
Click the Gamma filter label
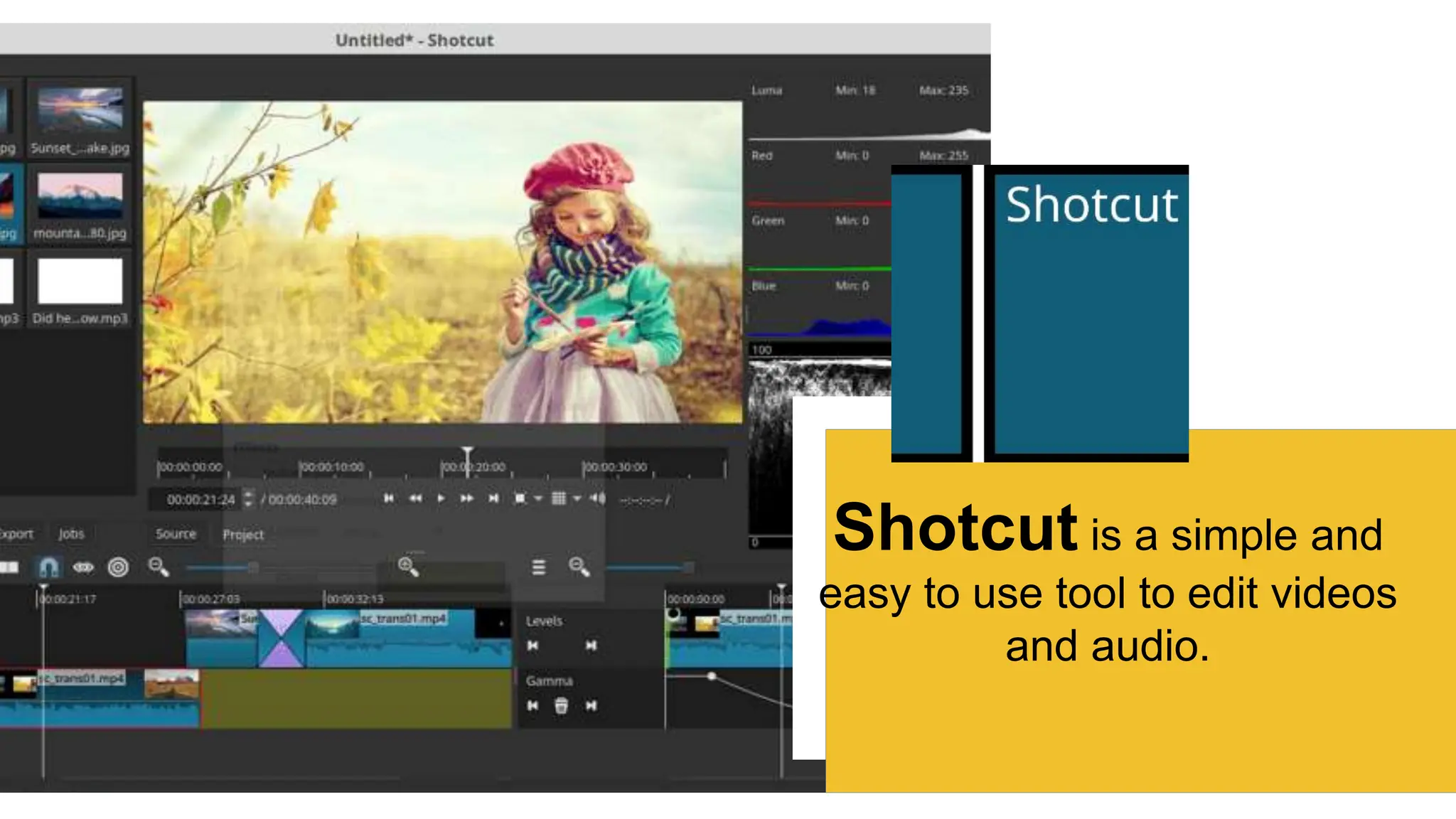pyautogui.click(x=550, y=680)
